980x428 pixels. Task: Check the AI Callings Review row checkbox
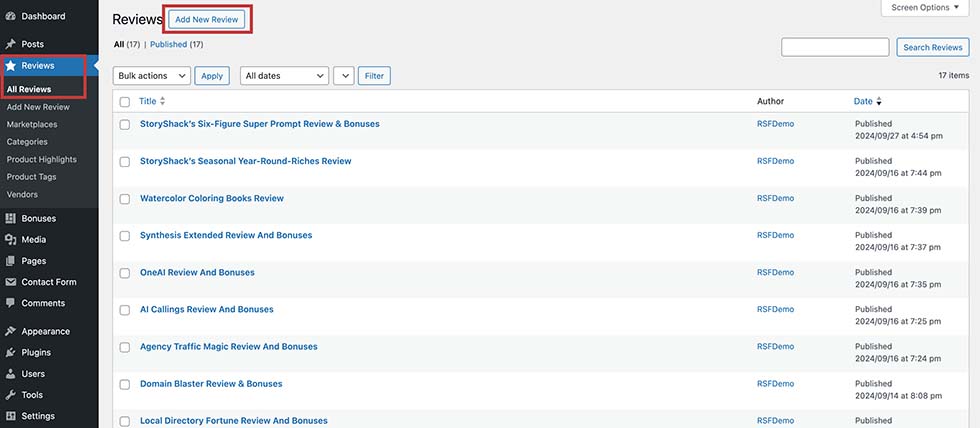click(x=125, y=311)
